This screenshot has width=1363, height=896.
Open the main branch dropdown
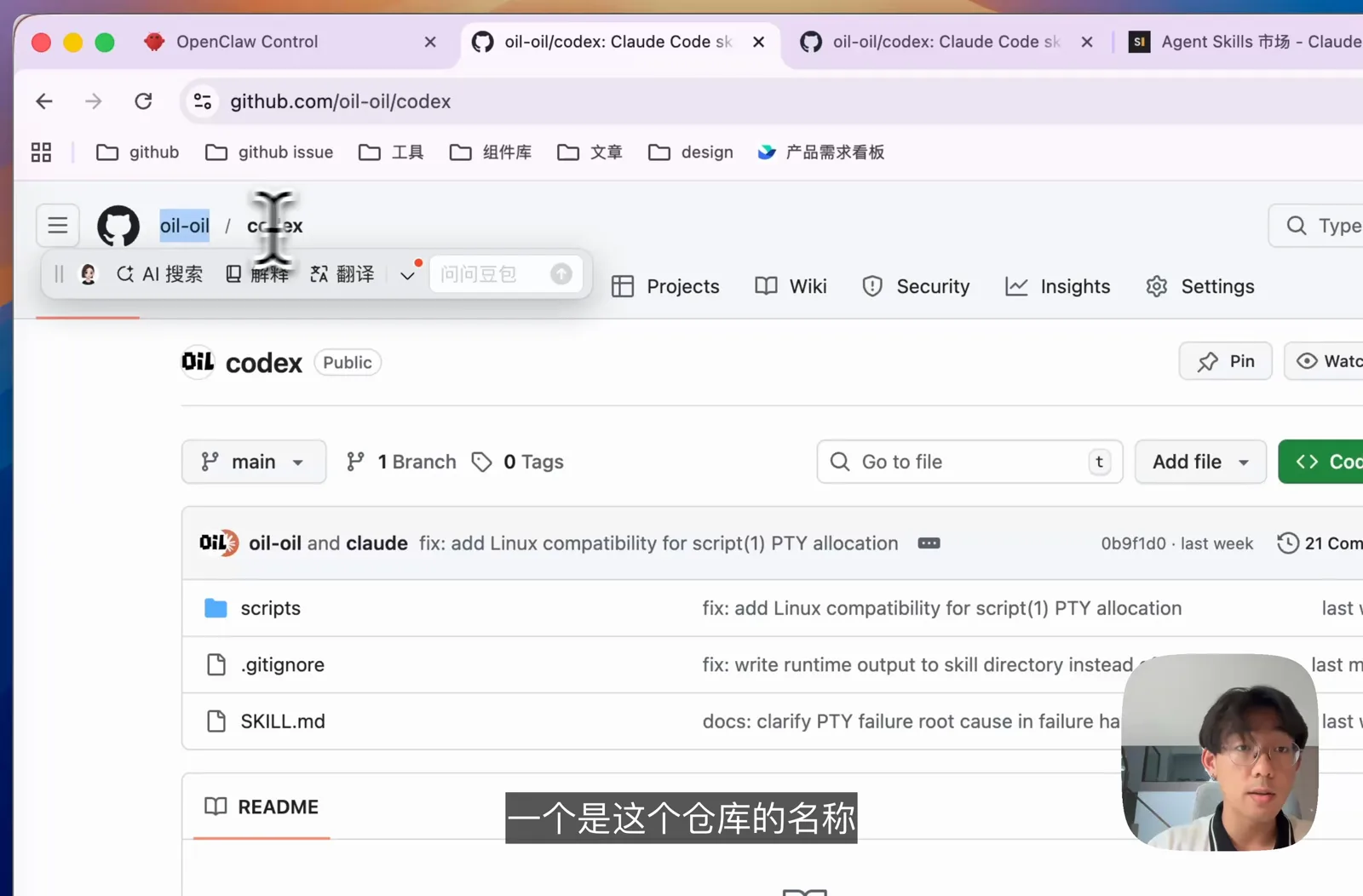point(254,462)
